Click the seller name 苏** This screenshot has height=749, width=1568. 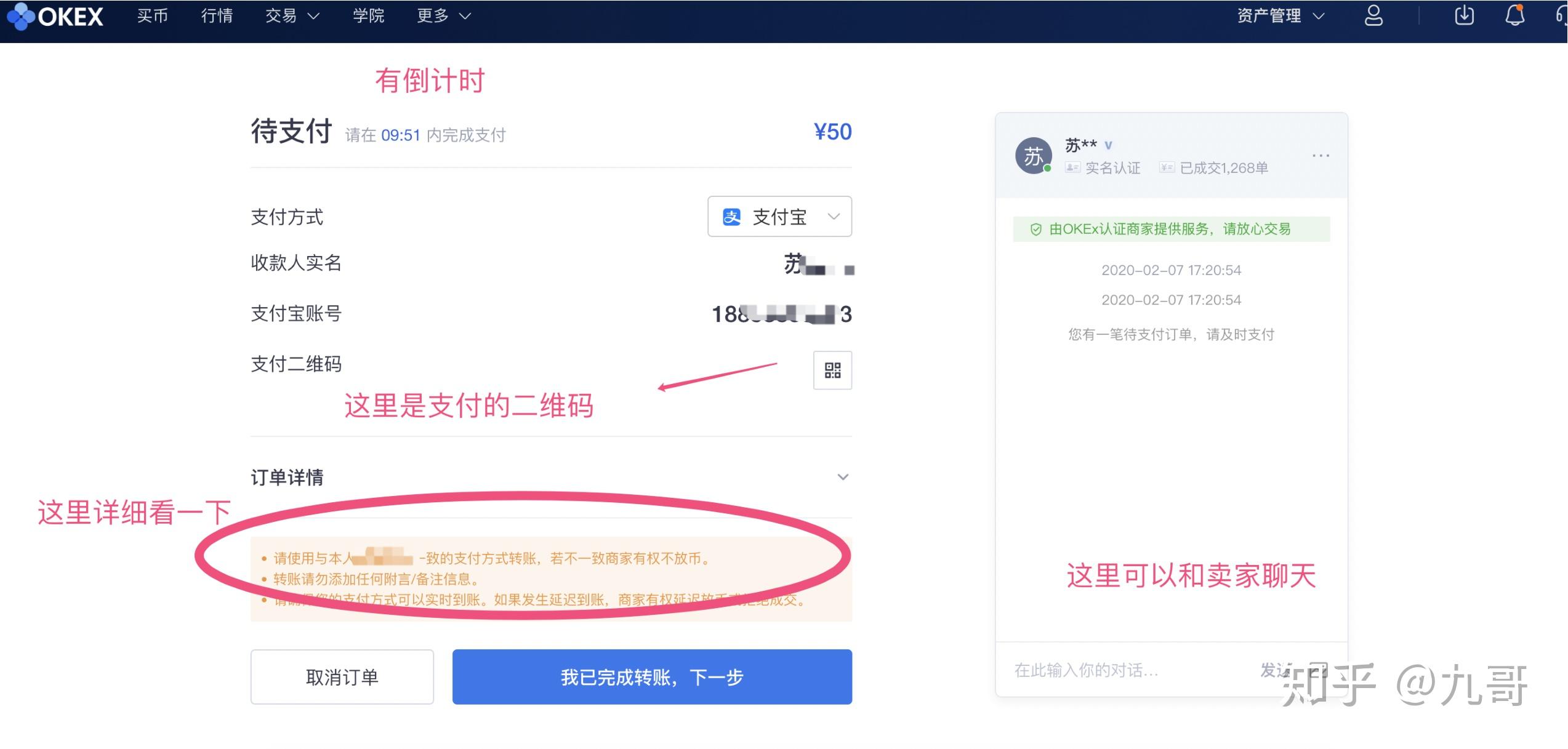coord(1080,145)
